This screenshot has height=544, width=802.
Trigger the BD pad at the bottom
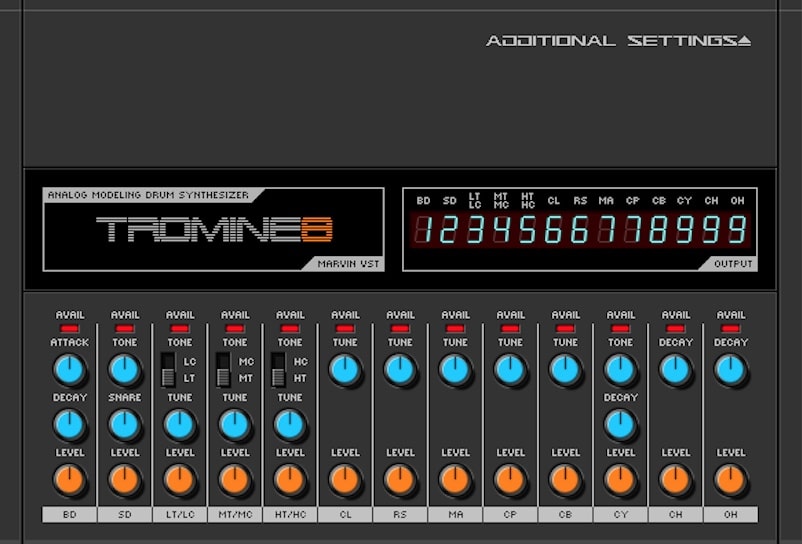pos(70,514)
